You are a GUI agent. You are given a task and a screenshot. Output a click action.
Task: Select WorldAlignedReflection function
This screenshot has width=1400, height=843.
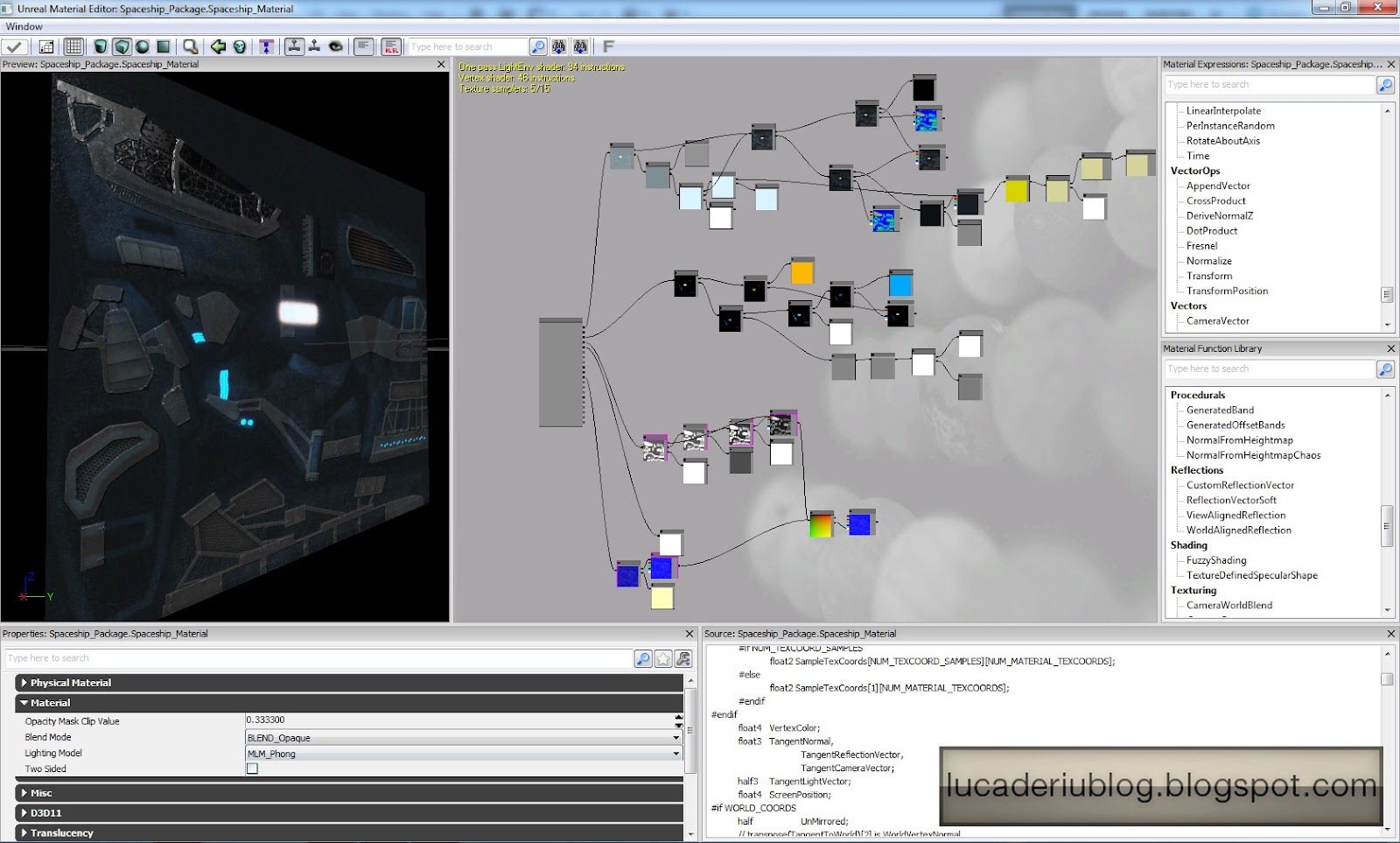coord(1238,530)
